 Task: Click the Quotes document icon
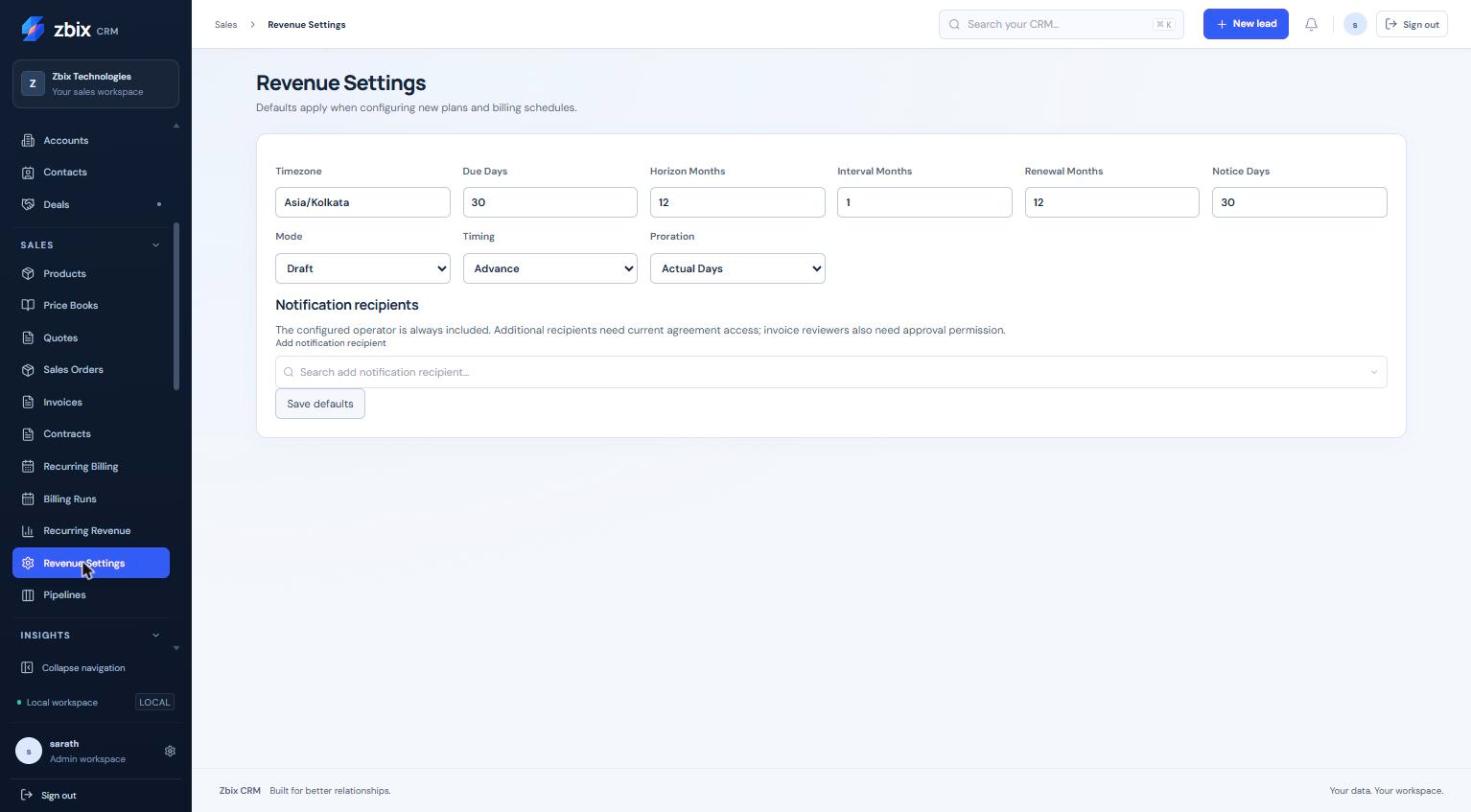[28, 338]
